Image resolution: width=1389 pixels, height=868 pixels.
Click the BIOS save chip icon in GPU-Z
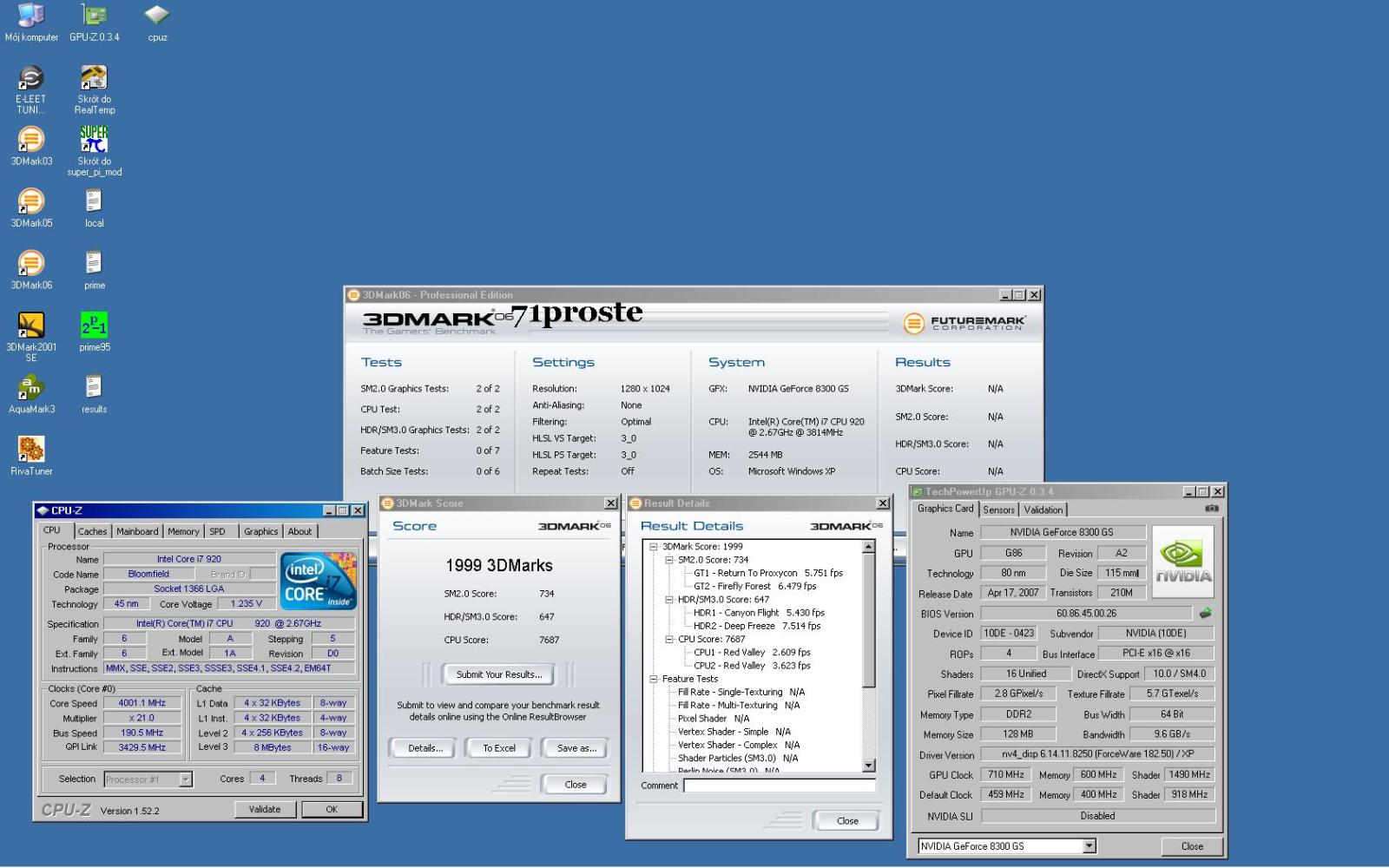pos(1205,613)
